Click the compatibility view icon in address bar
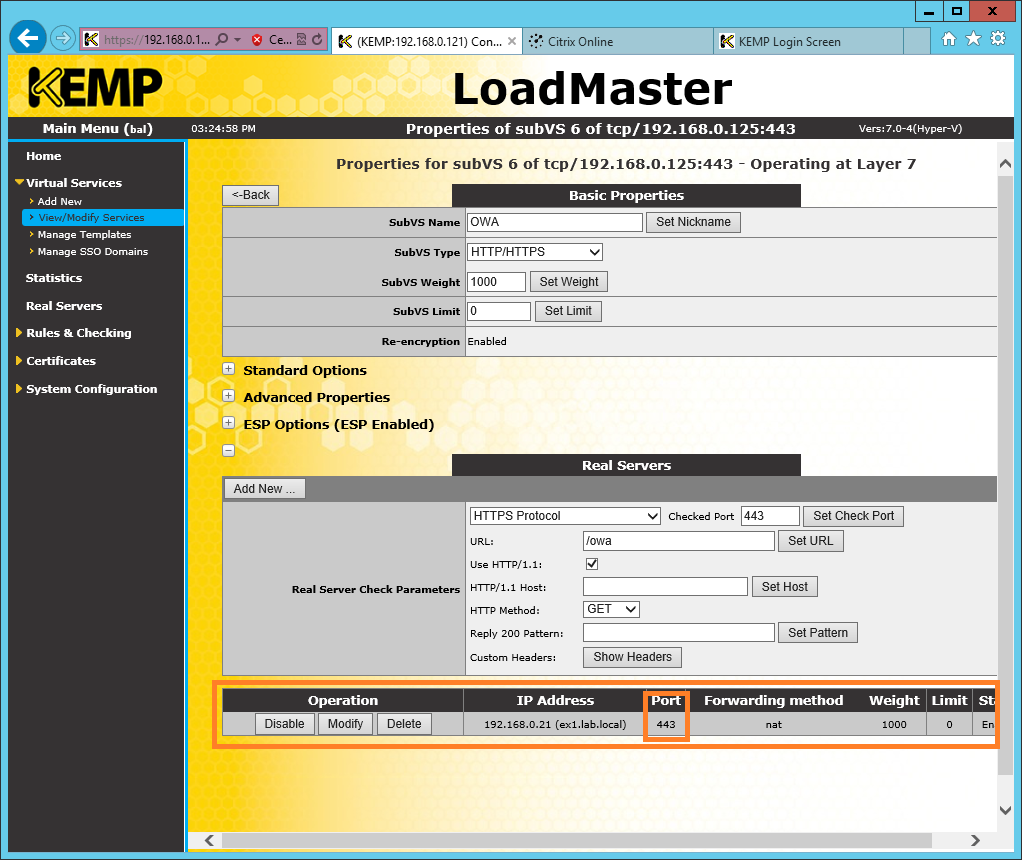Viewport: 1022px width, 860px height. 301,40
